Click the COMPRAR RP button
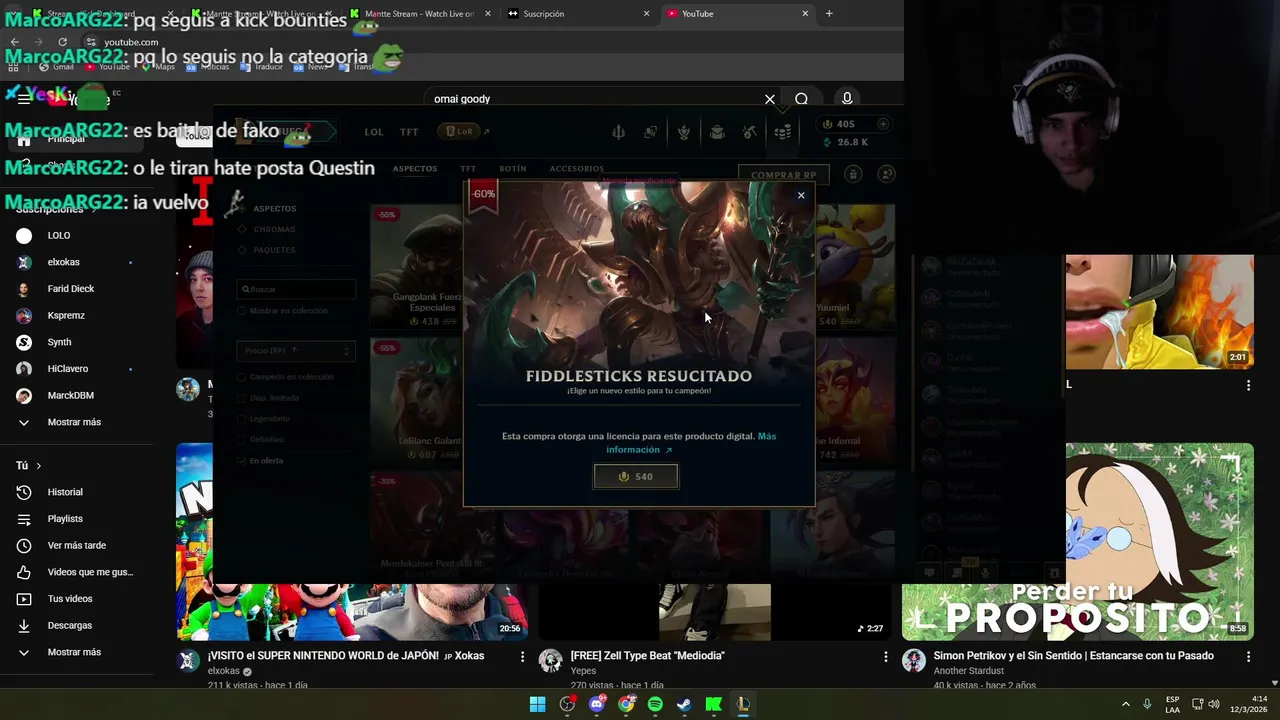This screenshot has width=1280, height=720. pos(784,175)
